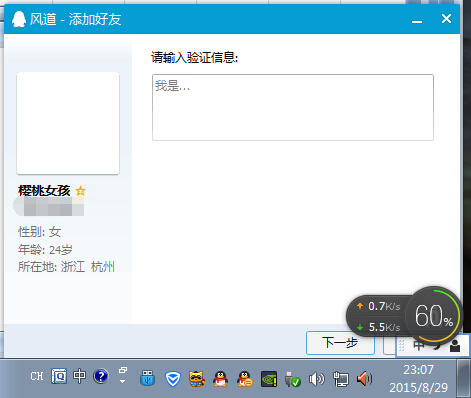This screenshot has width=471, height=398.
Task: Open the blue question mark help icon
Action: click(101, 376)
